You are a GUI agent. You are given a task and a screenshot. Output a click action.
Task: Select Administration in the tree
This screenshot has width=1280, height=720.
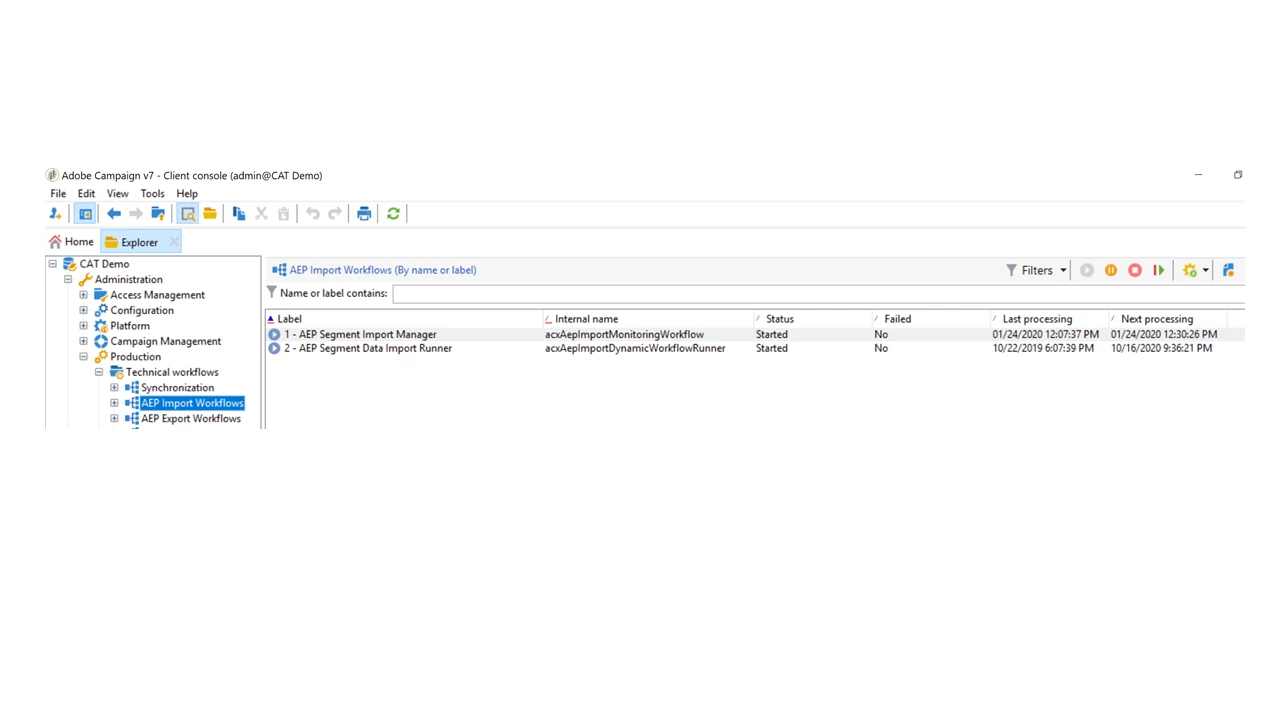click(x=128, y=280)
